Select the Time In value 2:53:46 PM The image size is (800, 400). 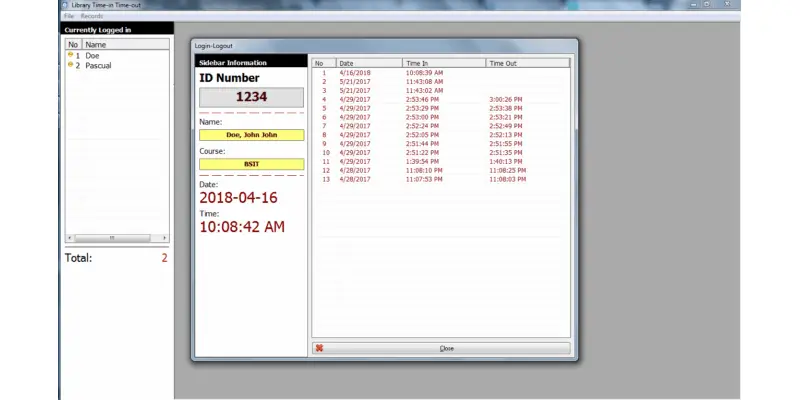tap(422, 99)
